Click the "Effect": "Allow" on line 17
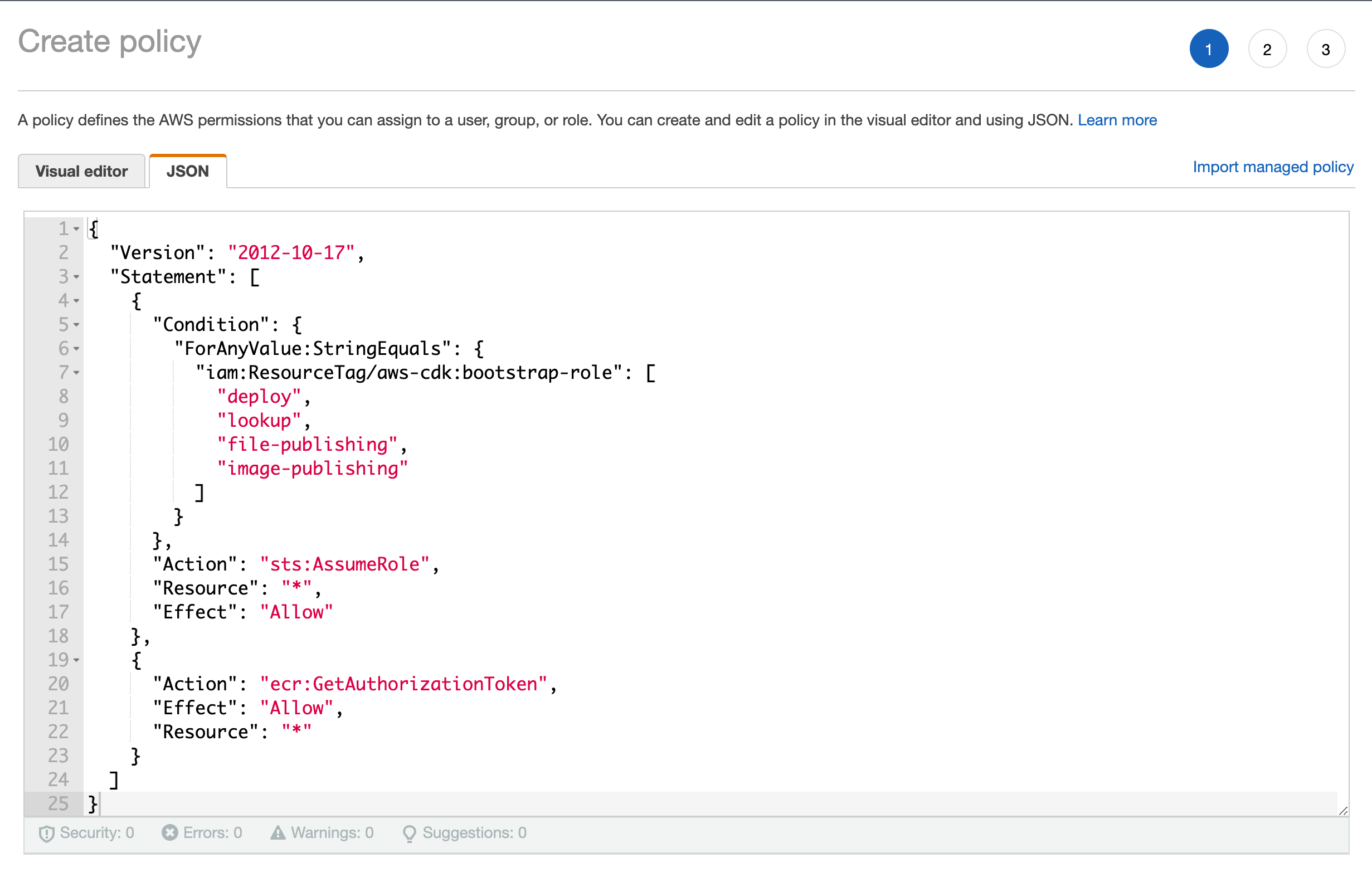This screenshot has width=1372, height=887. click(x=243, y=612)
